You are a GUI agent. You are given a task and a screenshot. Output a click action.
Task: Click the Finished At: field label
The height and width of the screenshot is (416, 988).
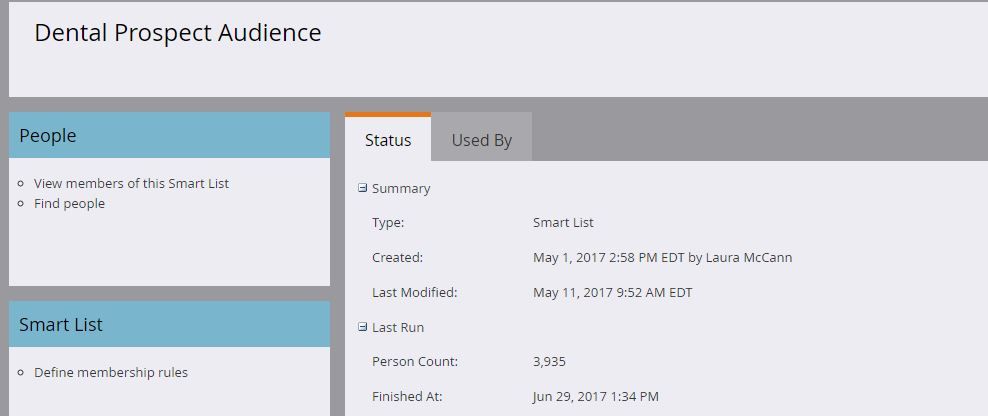(408, 396)
